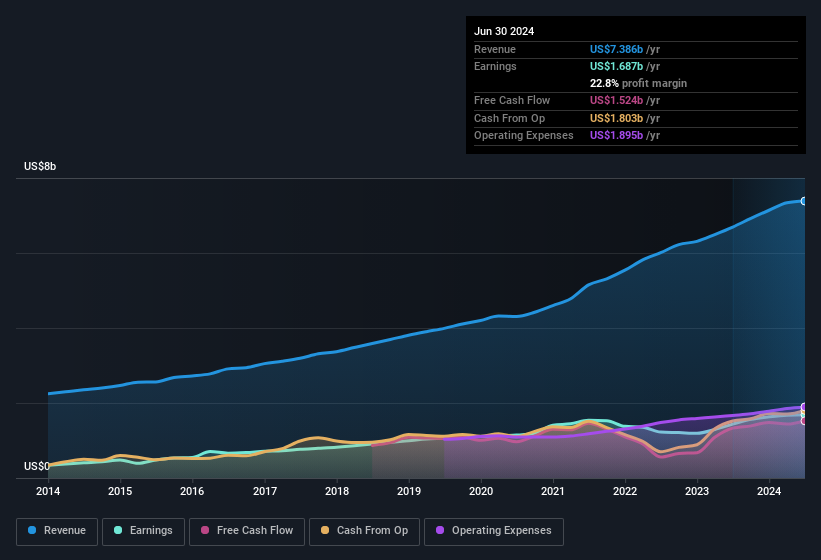This screenshot has height=560, width=821.
Task: Toggle the Free Cash Flow legend button
Action: 247,531
